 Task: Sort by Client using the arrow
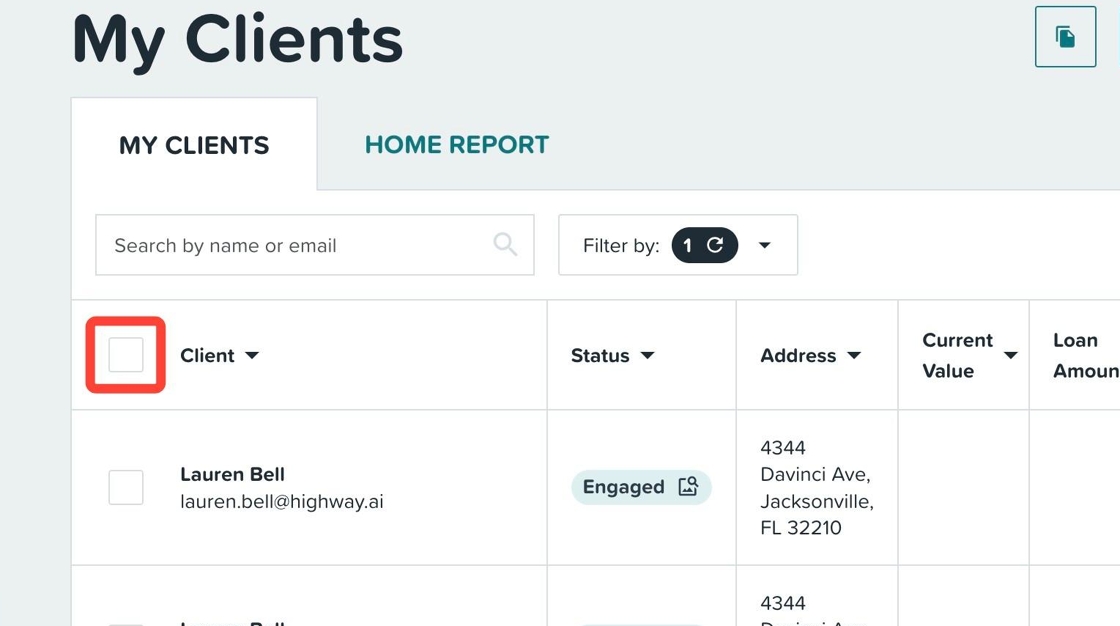pyautogui.click(x=252, y=355)
